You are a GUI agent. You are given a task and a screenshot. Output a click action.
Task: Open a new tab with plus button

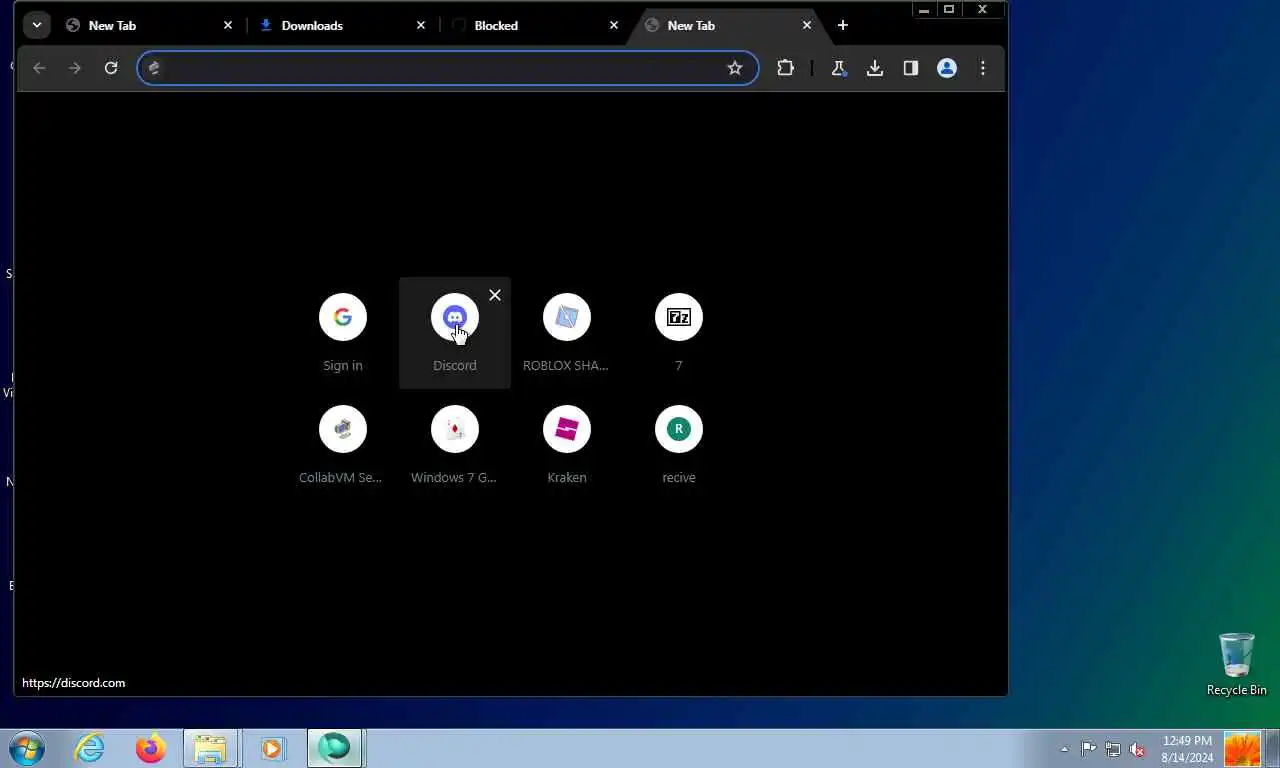pos(843,25)
